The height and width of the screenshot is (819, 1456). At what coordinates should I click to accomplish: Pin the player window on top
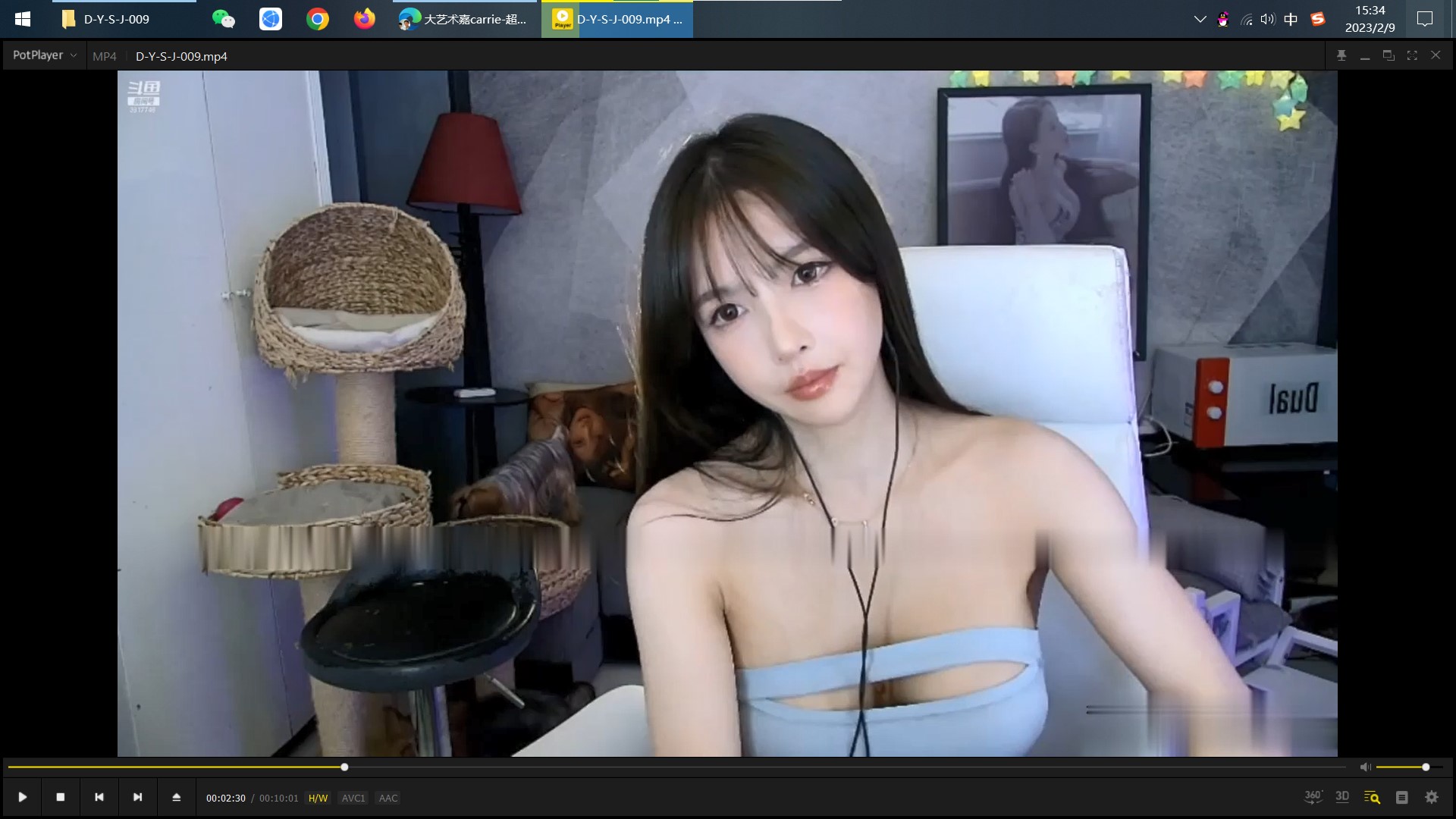[x=1341, y=55]
